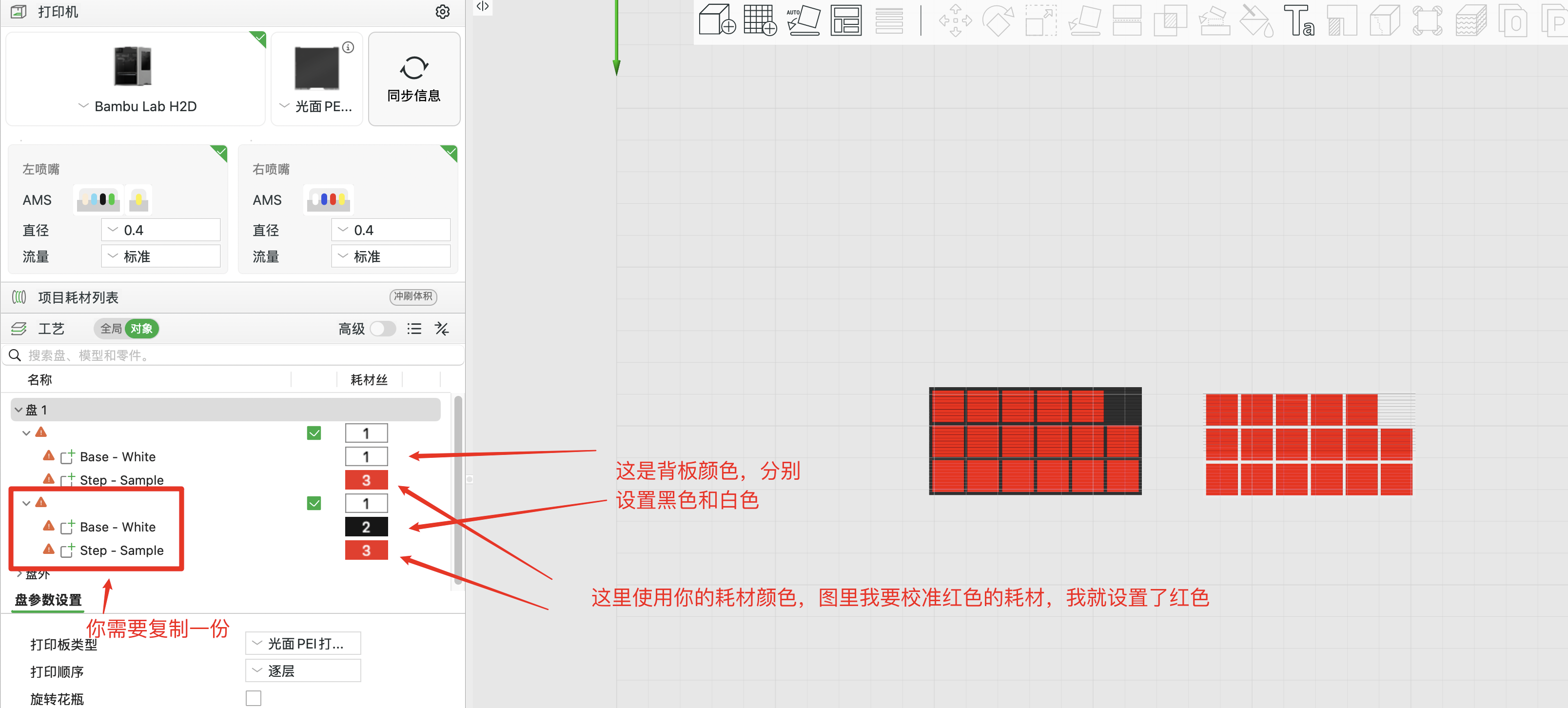The width and height of the screenshot is (1568, 708).
Task: Open the 右喷嘴 直径 0.4 dropdown
Action: (x=391, y=230)
